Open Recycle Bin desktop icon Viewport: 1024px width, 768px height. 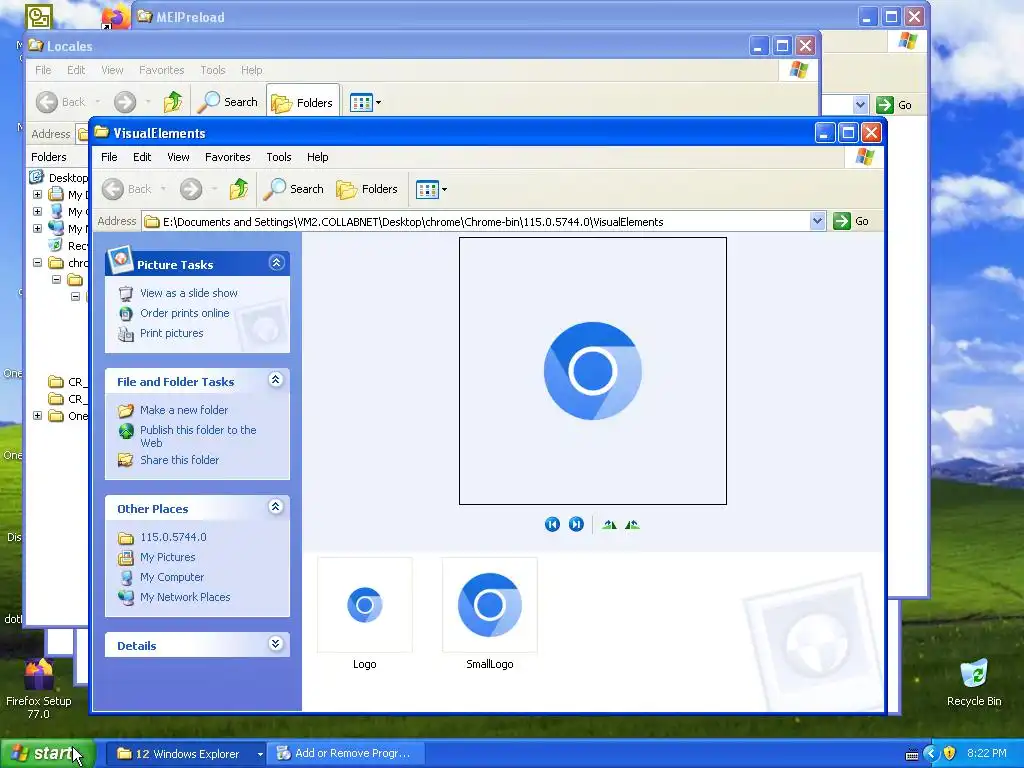pyautogui.click(x=974, y=682)
